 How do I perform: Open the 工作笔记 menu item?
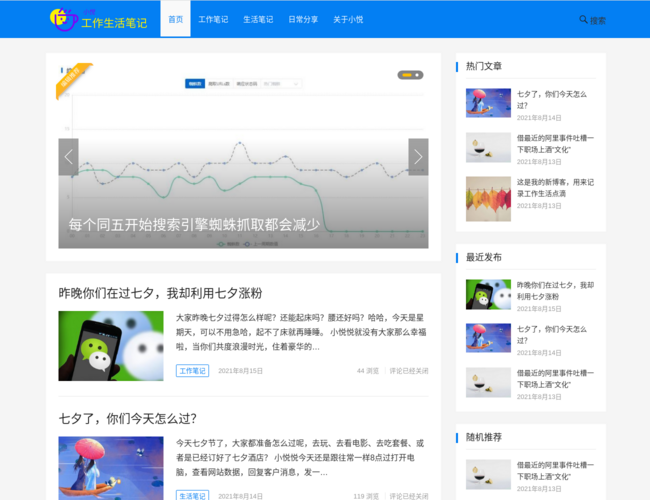coord(213,19)
